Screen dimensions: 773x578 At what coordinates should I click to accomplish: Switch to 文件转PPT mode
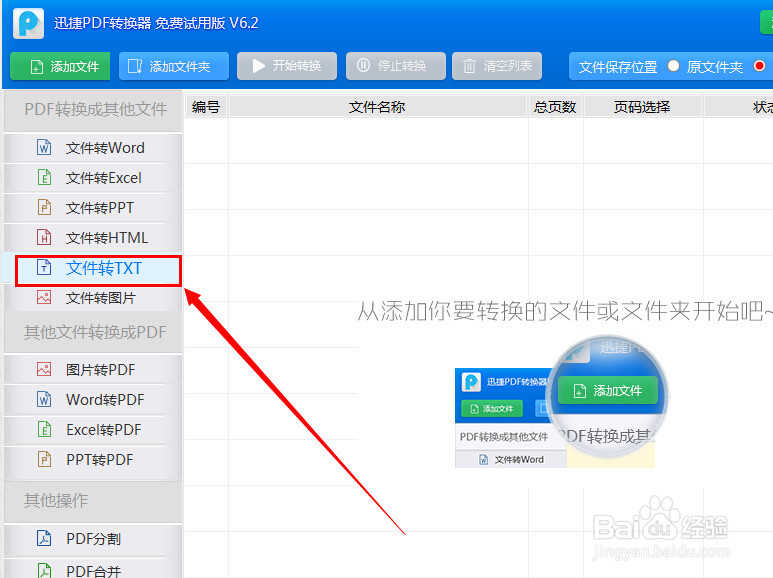pos(93,208)
